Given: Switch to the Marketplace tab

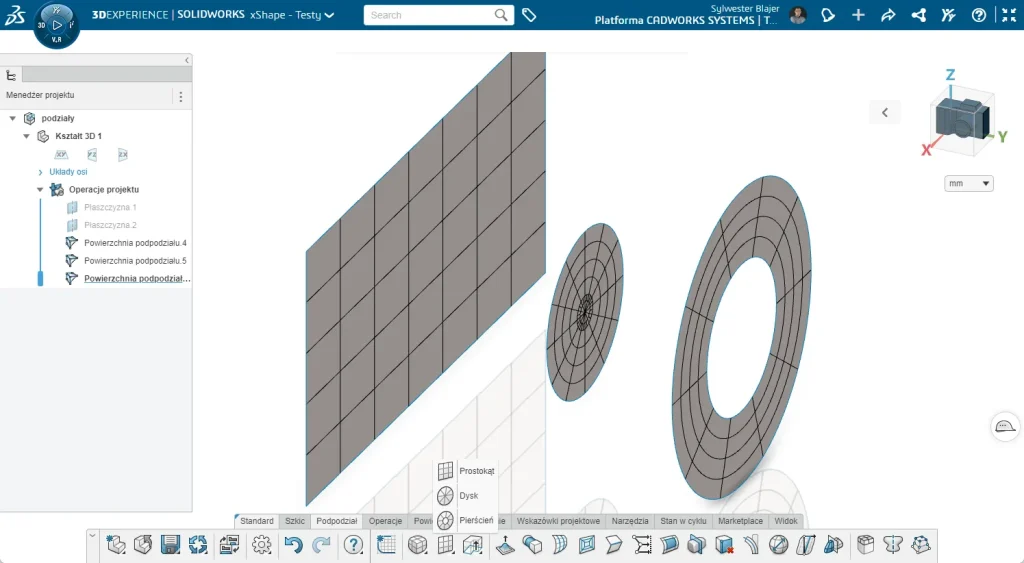Looking at the screenshot, I should [741, 521].
